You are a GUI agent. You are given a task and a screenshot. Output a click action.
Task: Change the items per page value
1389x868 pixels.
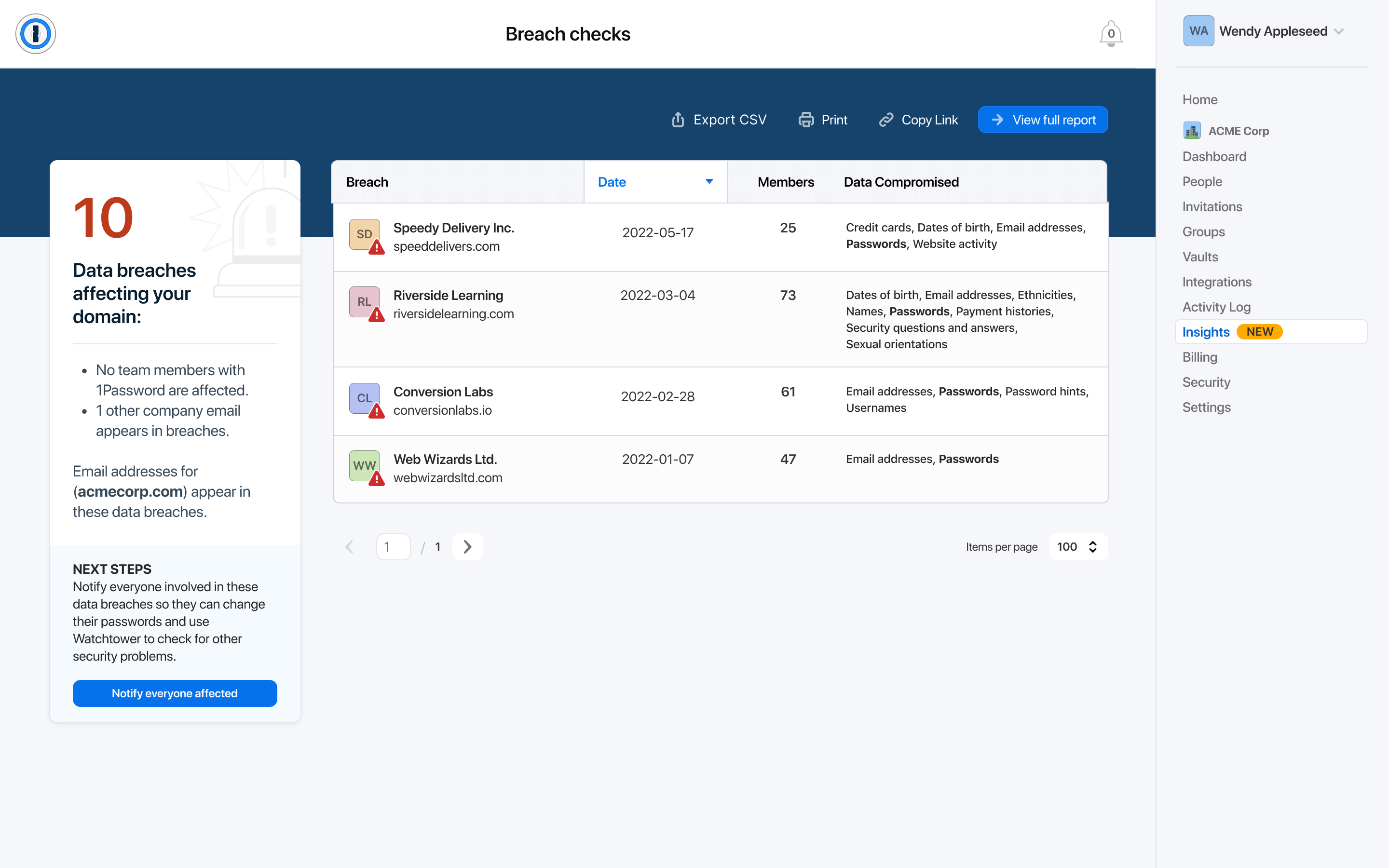(1077, 546)
